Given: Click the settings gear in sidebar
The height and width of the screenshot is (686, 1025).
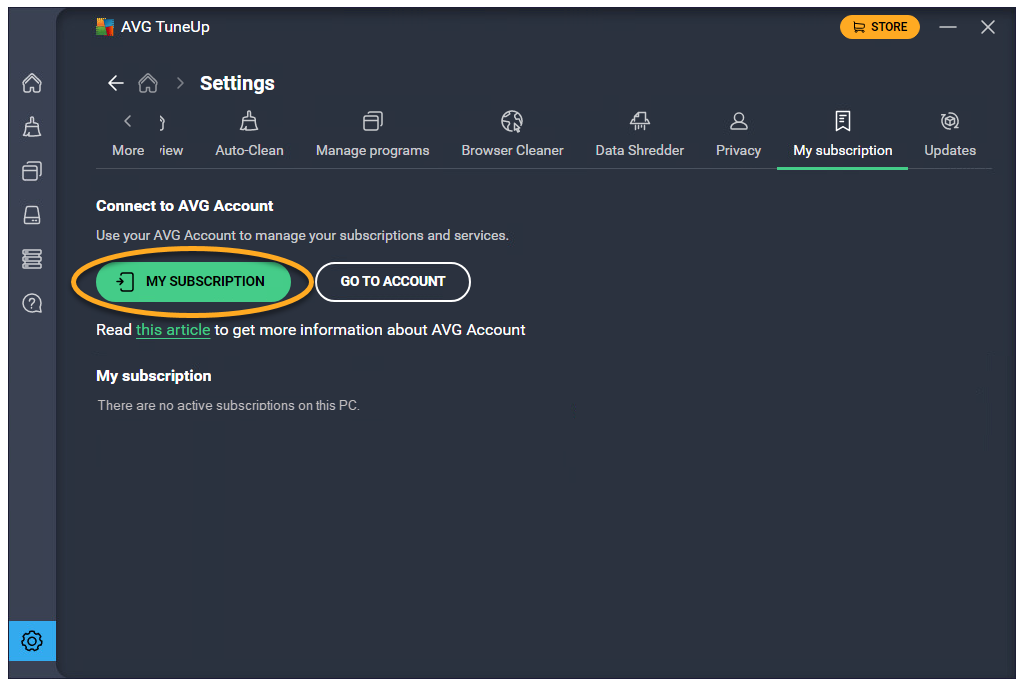Looking at the screenshot, I should click(32, 641).
